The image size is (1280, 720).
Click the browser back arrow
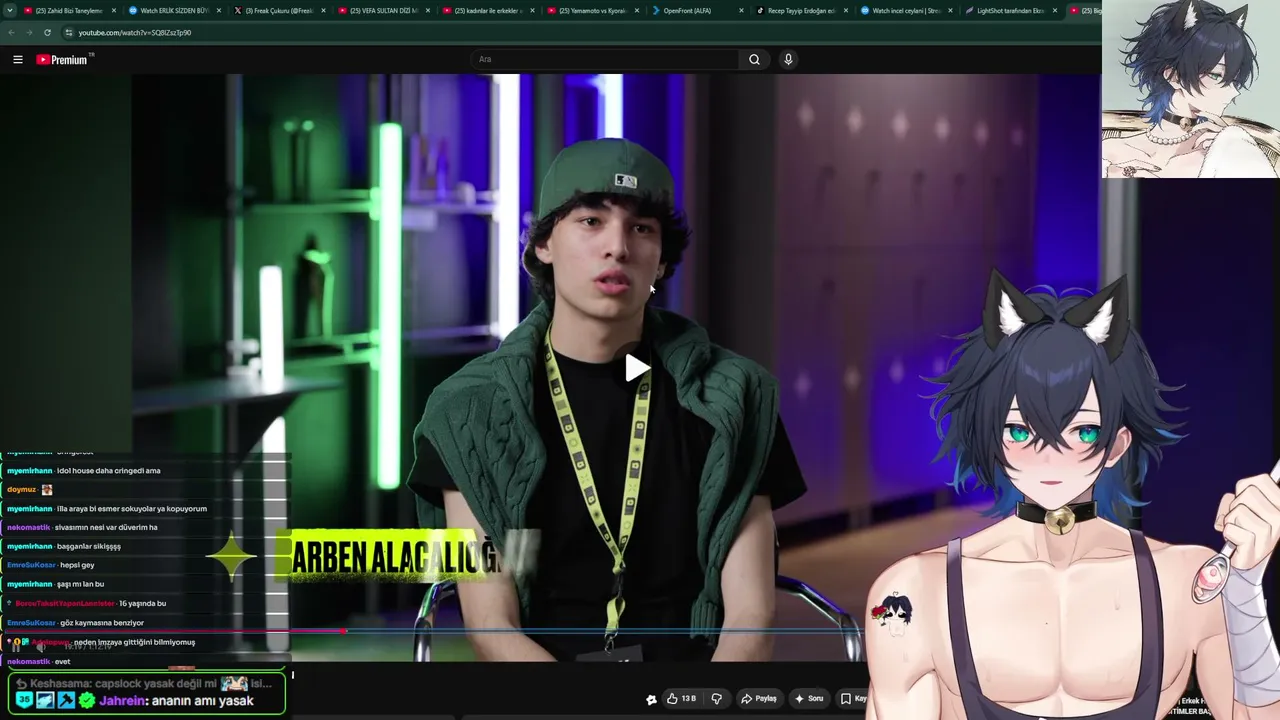coord(11,33)
